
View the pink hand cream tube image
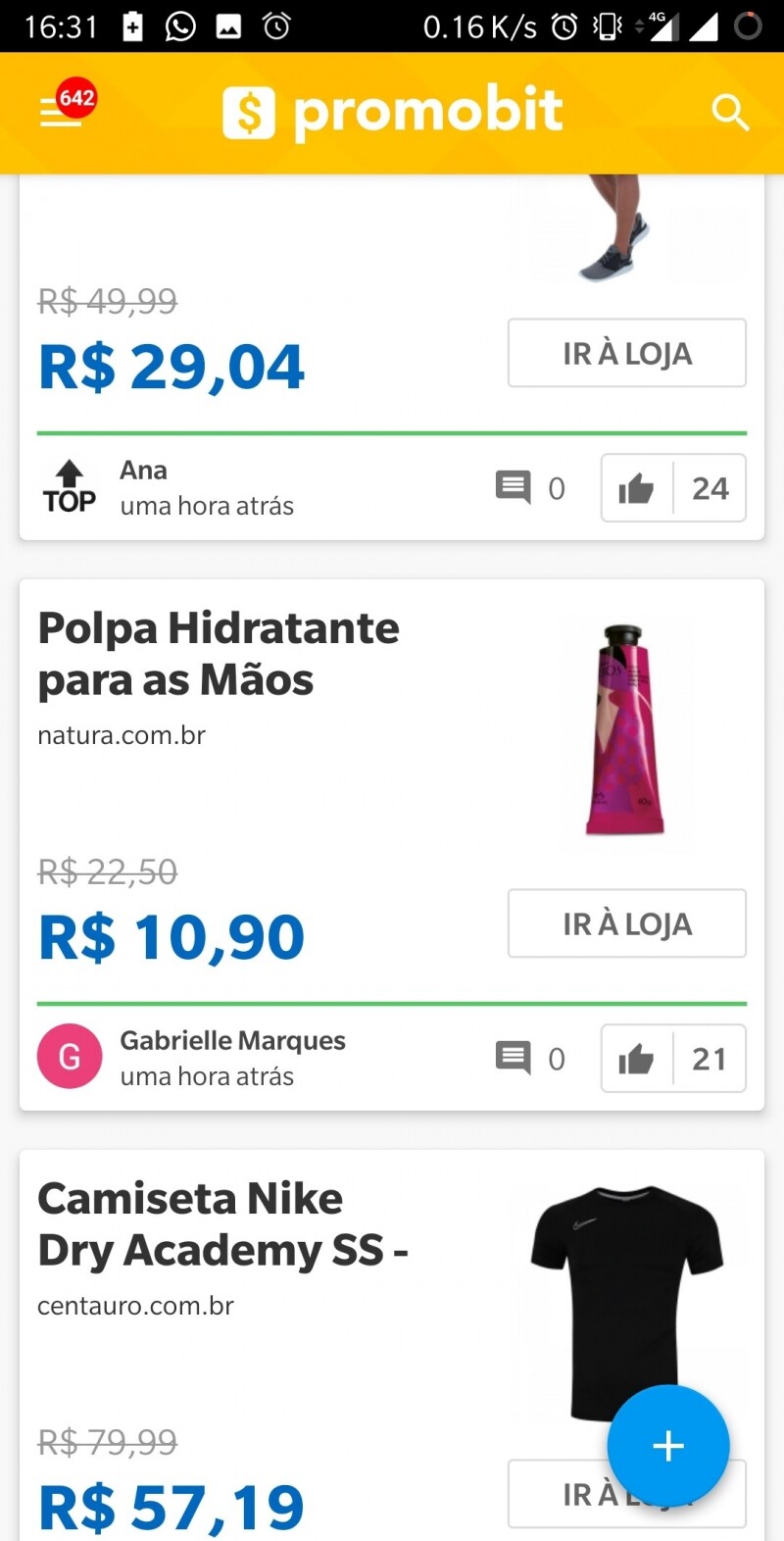pos(625,730)
